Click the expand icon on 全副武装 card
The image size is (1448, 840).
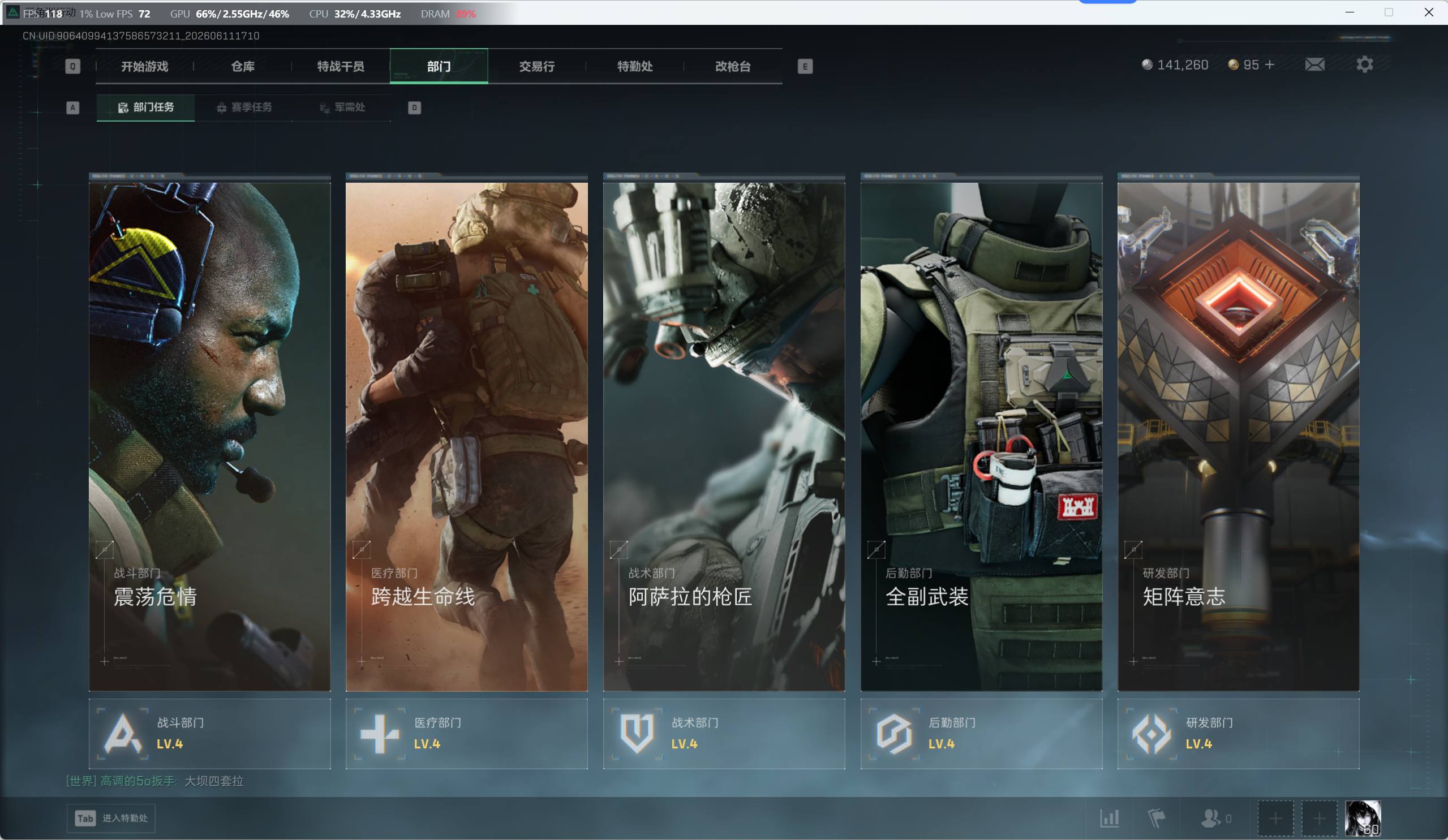pos(876,550)
